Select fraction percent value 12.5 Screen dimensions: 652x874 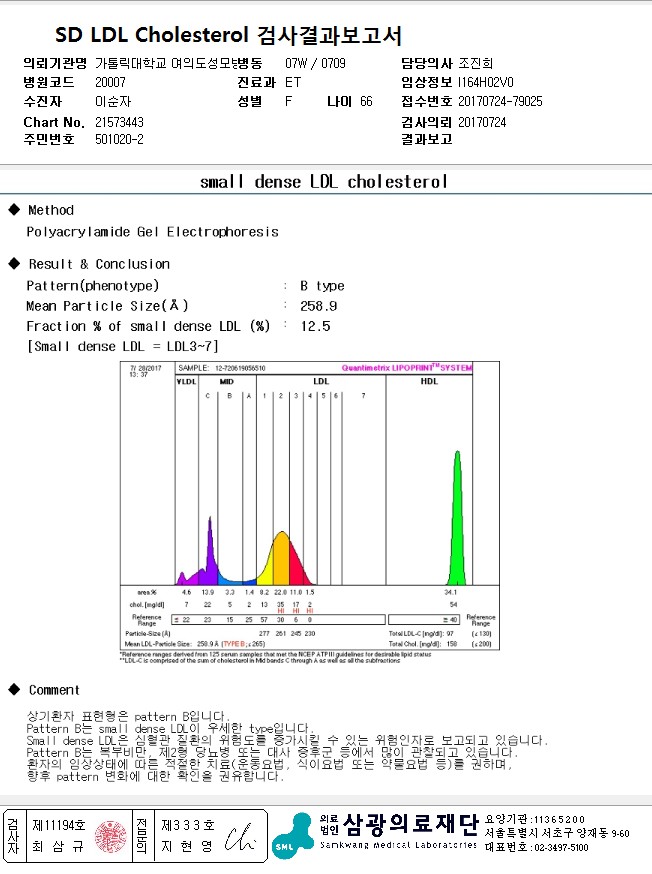pos(315,326)
